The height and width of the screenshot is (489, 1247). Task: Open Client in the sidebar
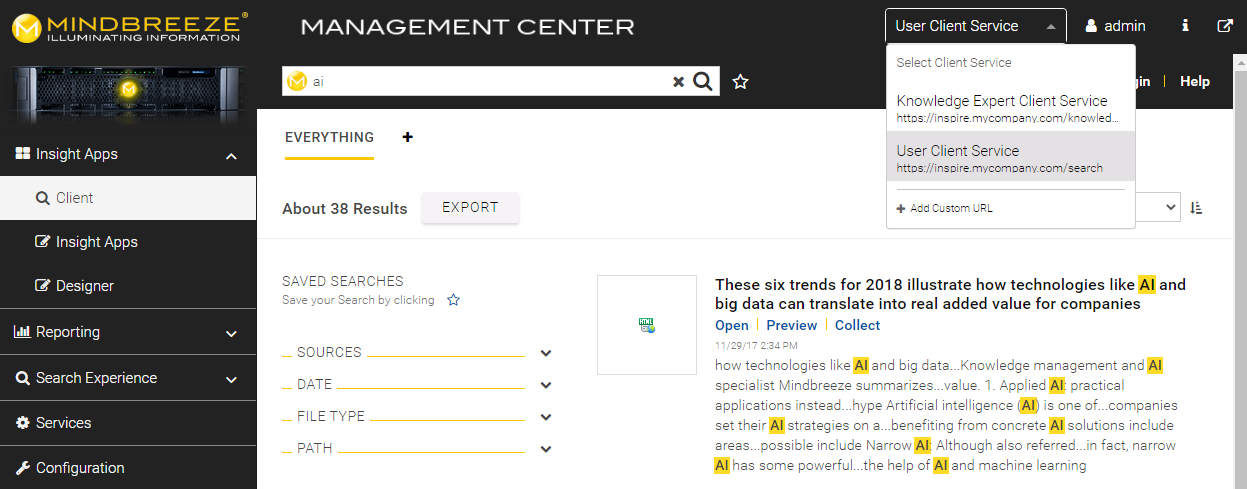point(128,198)
